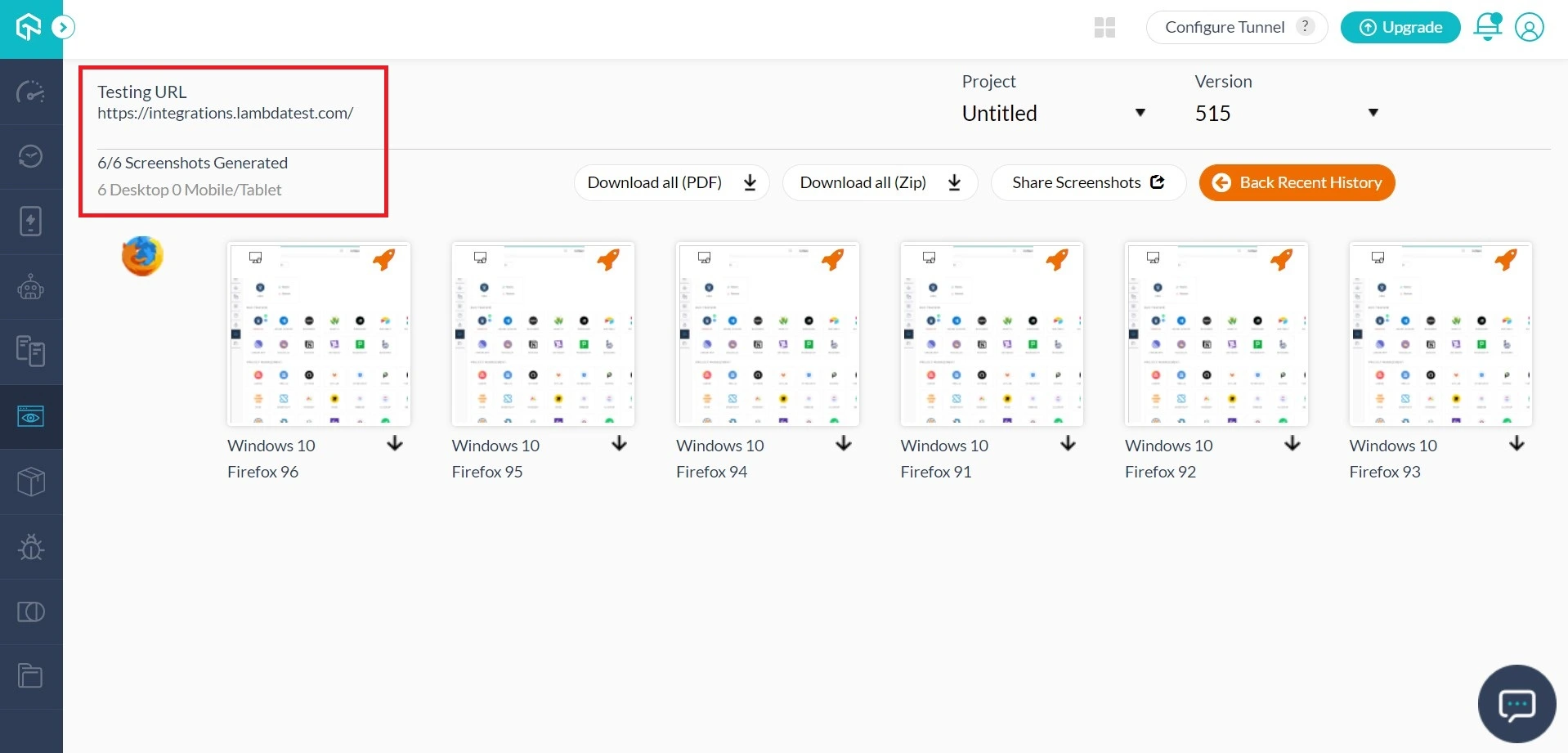
Task: Click the rocket icon on Firefox 96 thumbnail
Action: point(383,260)
